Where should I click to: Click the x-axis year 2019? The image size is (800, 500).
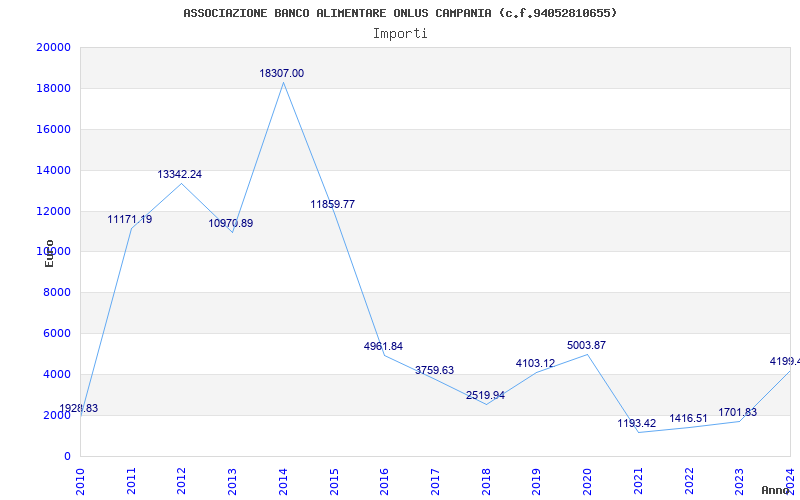coord(536,482)
